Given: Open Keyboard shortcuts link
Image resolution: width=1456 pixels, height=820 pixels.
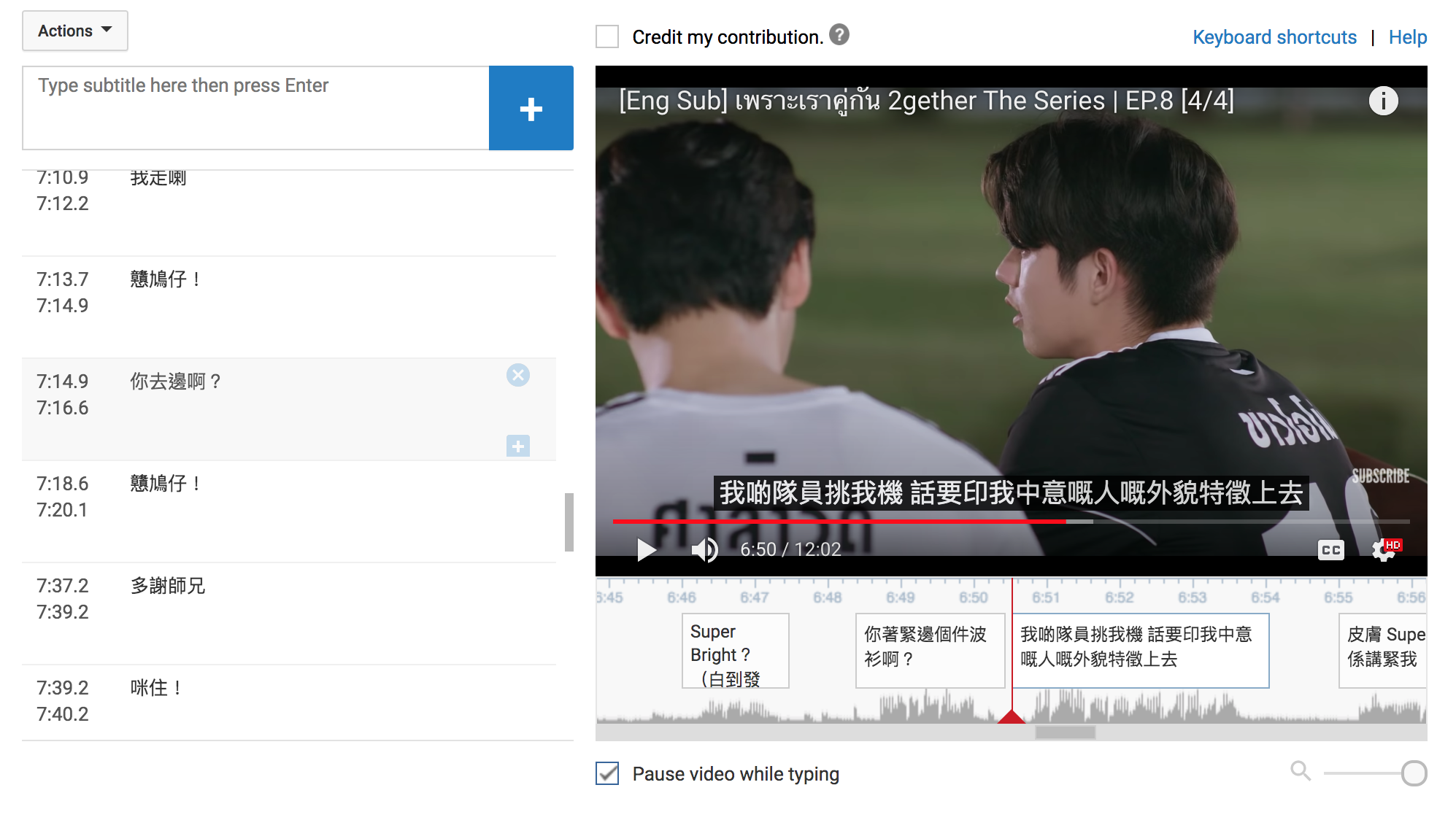Looking at the screenshot, I should tap(1274, 37).
